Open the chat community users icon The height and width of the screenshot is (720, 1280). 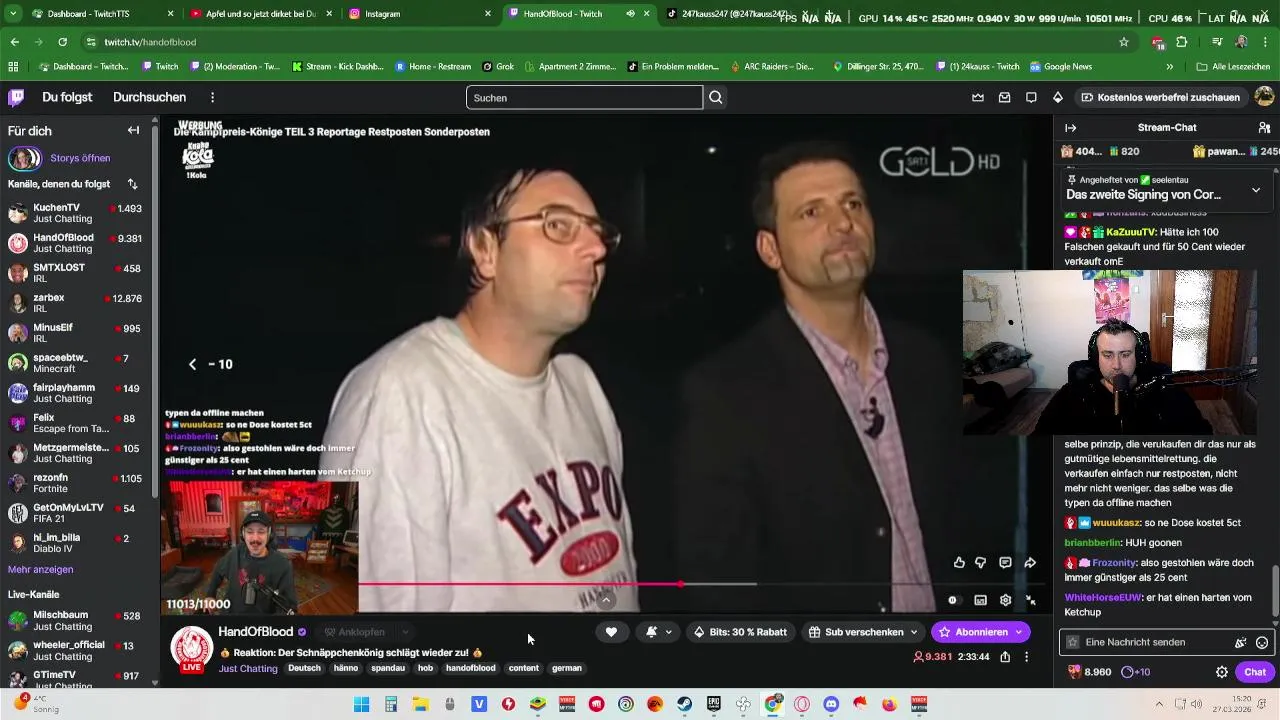pyautogui.click(x=1264, y=128)
